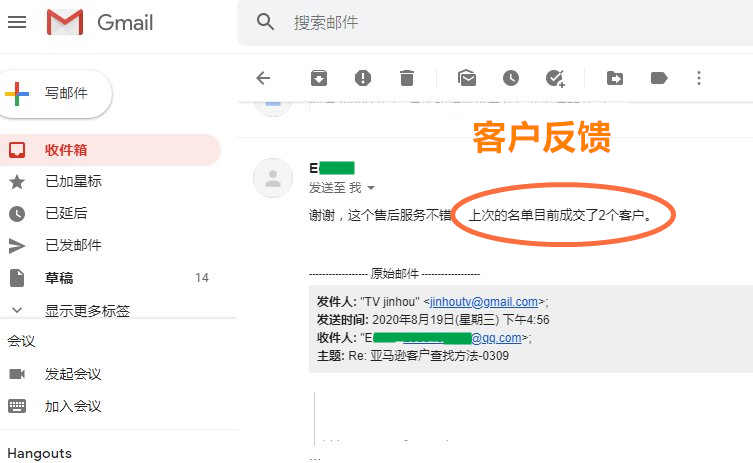
Task: Archive this email using the archive icon
Action: click(317, 78)
